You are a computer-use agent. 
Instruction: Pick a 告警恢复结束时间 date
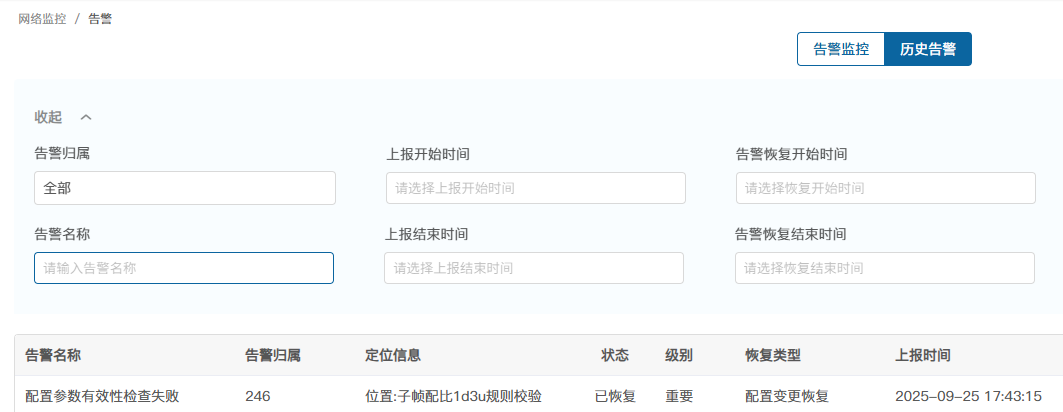(884, 268)
